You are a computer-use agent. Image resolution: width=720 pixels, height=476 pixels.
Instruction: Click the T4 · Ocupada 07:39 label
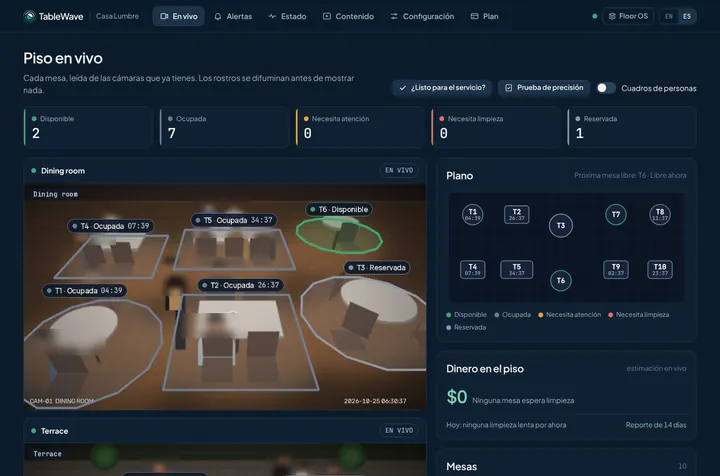(111, 226)
